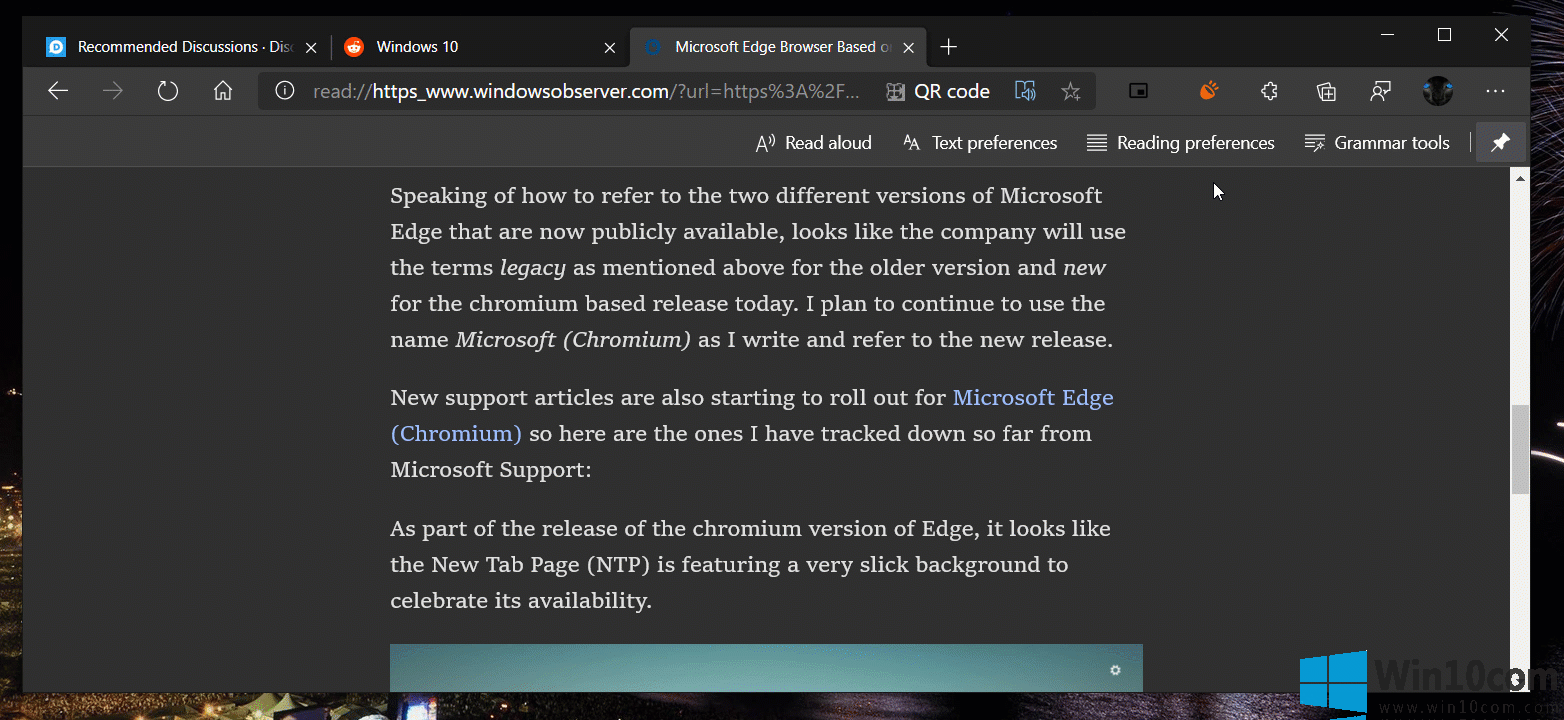Close the Microsoft Edge Browser tab
The height and width of the screenshot is (720, 1564).
coord(909,47)
